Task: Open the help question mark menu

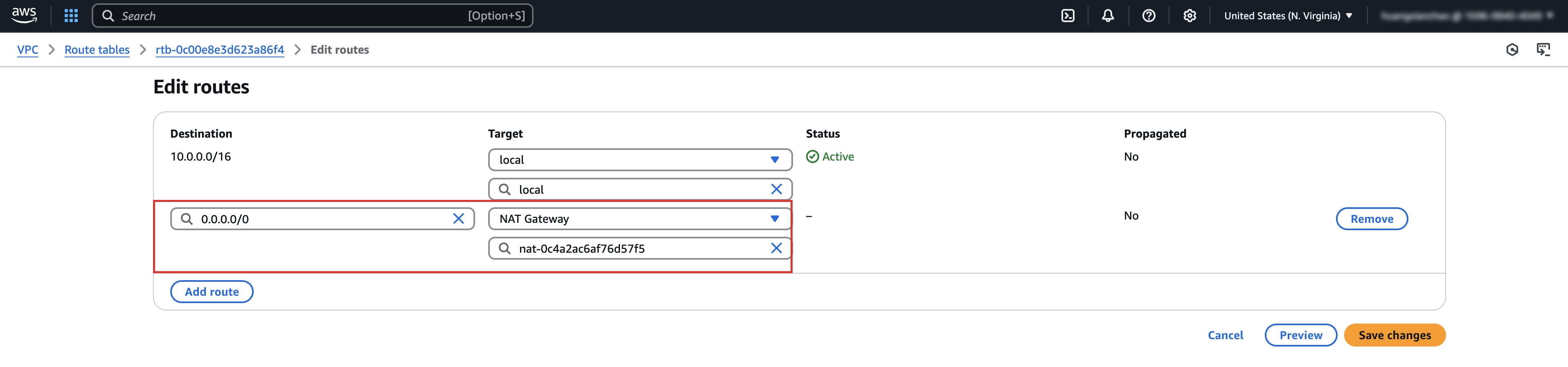Action: [1149, 16]
